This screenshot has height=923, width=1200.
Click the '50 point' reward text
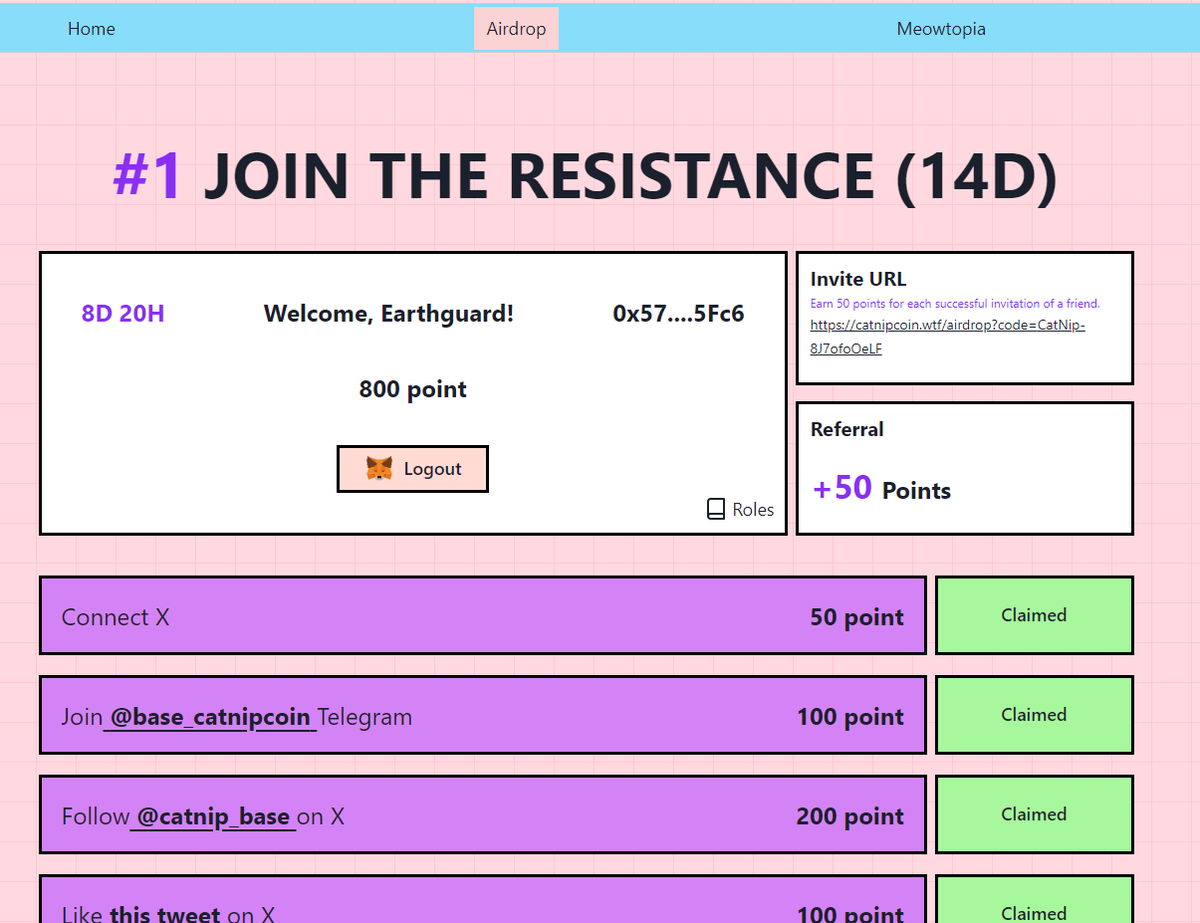(857, 617)
